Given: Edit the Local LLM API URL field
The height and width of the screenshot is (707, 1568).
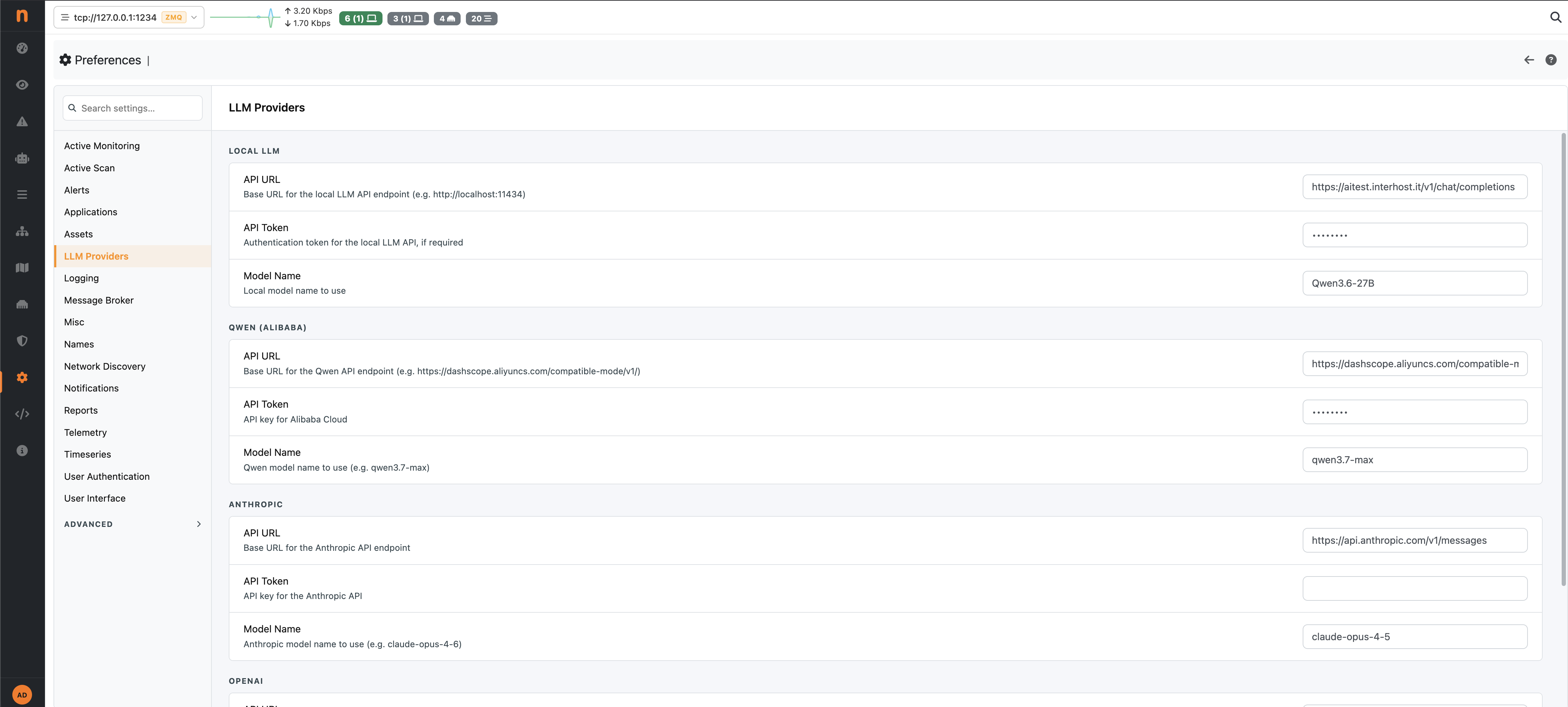Looking at the screenshot, I should [x=1414, y=187].
